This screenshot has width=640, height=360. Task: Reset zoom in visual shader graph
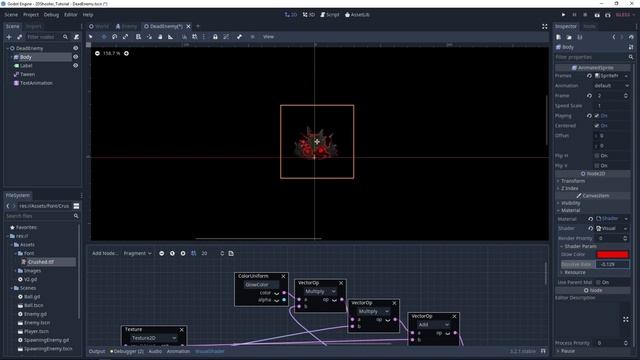click(172, 253)
